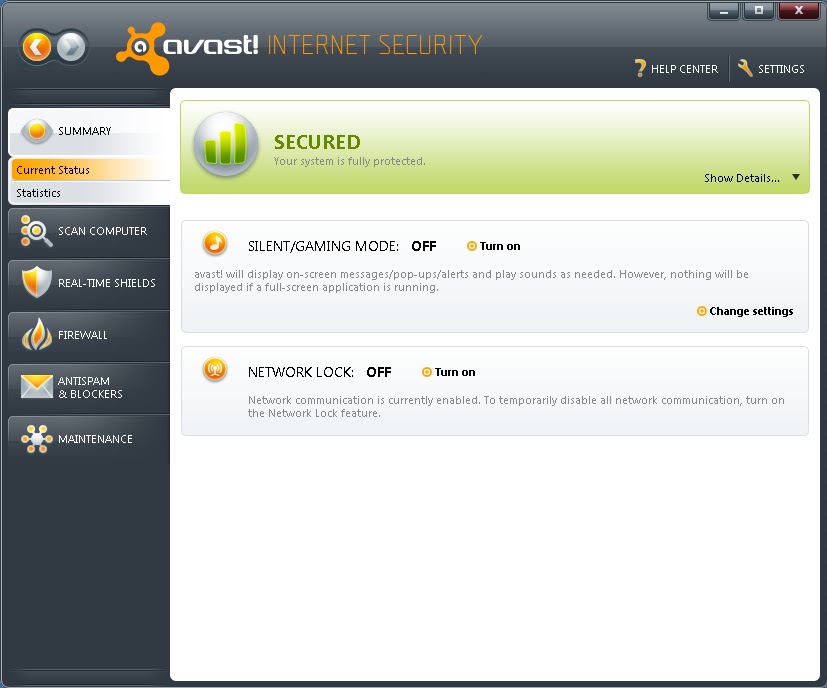Open Change settings for Silent/Gaming Mode

pos(751,311)
